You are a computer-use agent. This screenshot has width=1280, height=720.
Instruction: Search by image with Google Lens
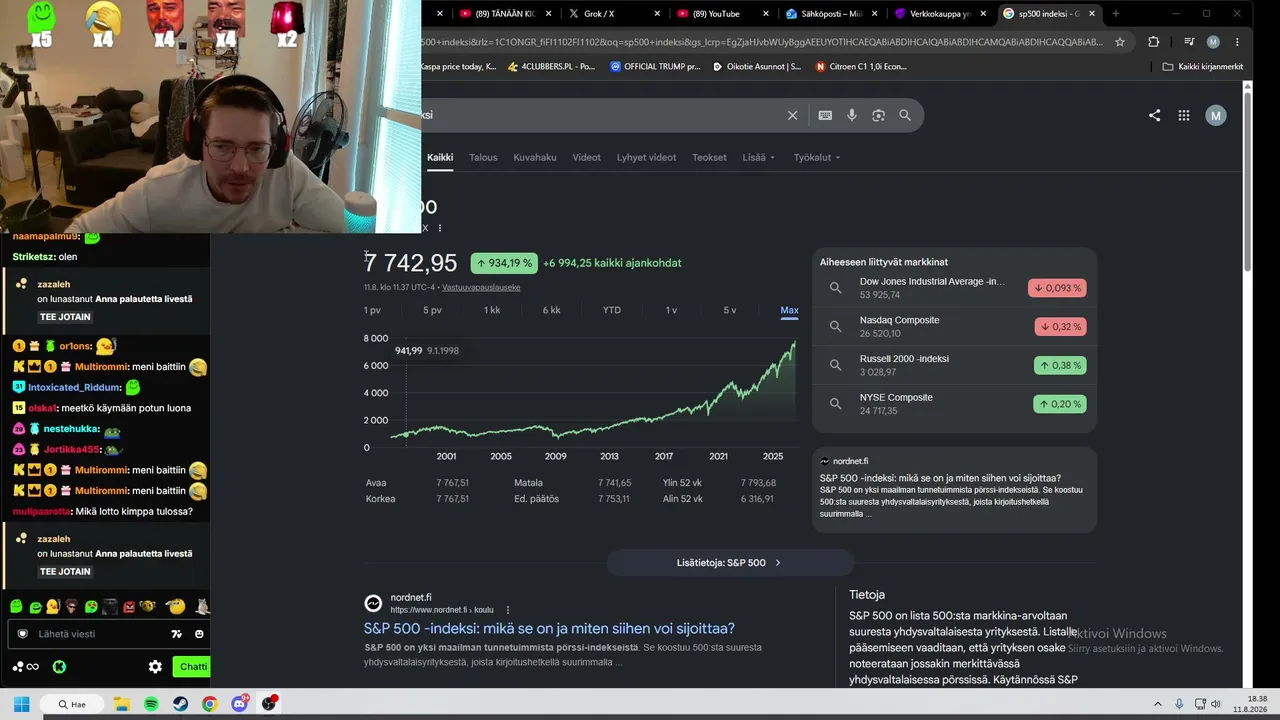[878, 115]
